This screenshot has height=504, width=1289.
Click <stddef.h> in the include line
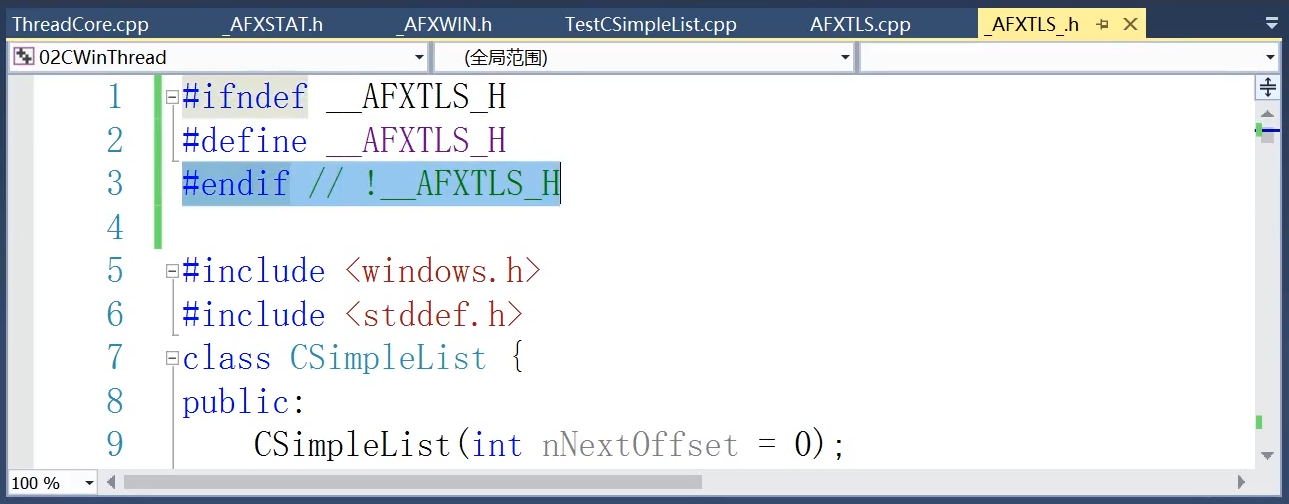(434, 315)
